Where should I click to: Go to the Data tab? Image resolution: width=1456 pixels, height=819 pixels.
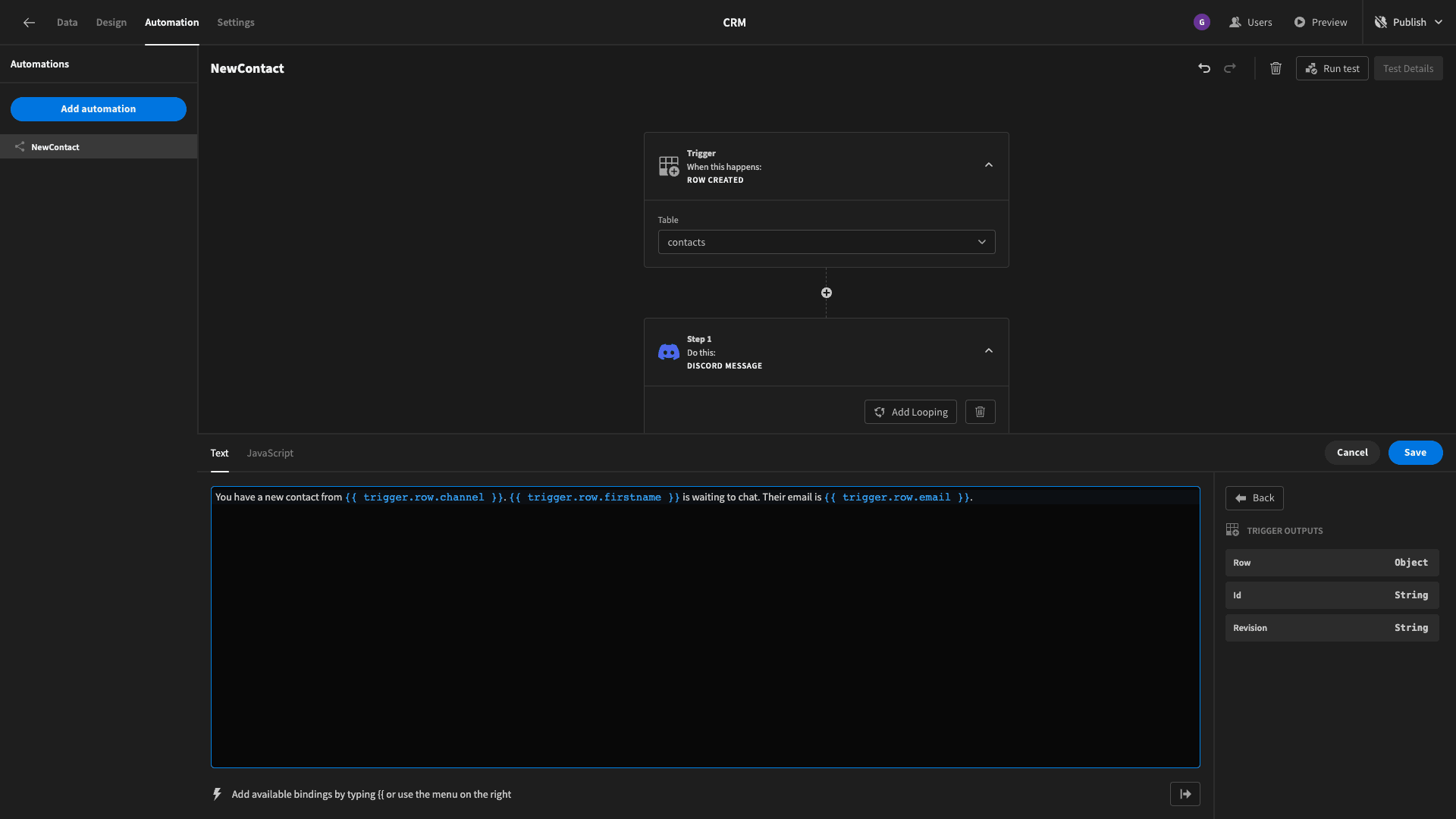[67, 23]
